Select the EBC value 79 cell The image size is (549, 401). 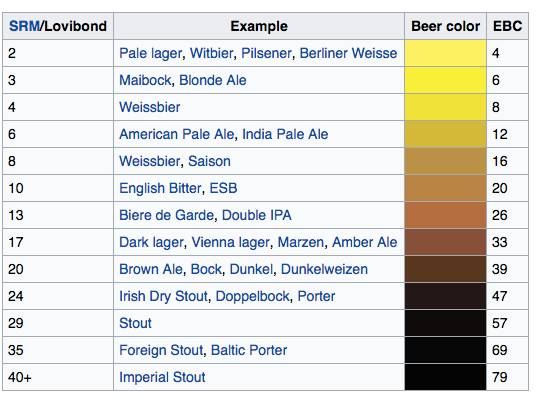coord(507,377)
